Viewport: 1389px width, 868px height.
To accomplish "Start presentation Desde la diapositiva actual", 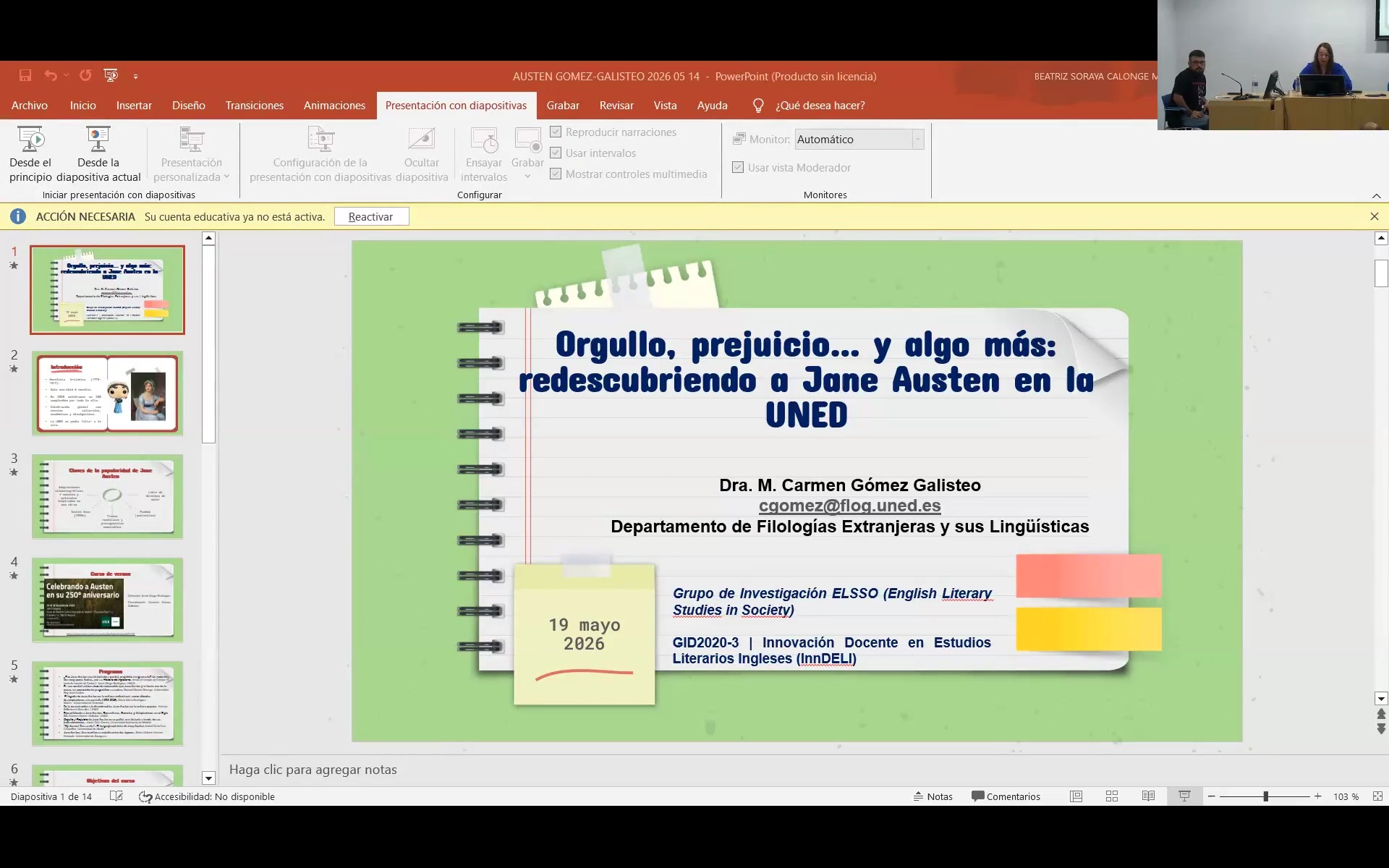I will [98, 155].
